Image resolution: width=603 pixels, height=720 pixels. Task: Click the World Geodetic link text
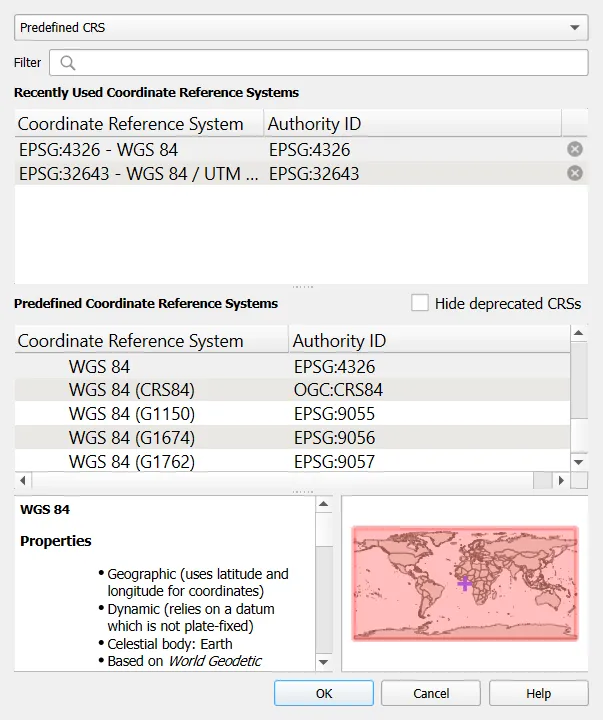[215, 661]
